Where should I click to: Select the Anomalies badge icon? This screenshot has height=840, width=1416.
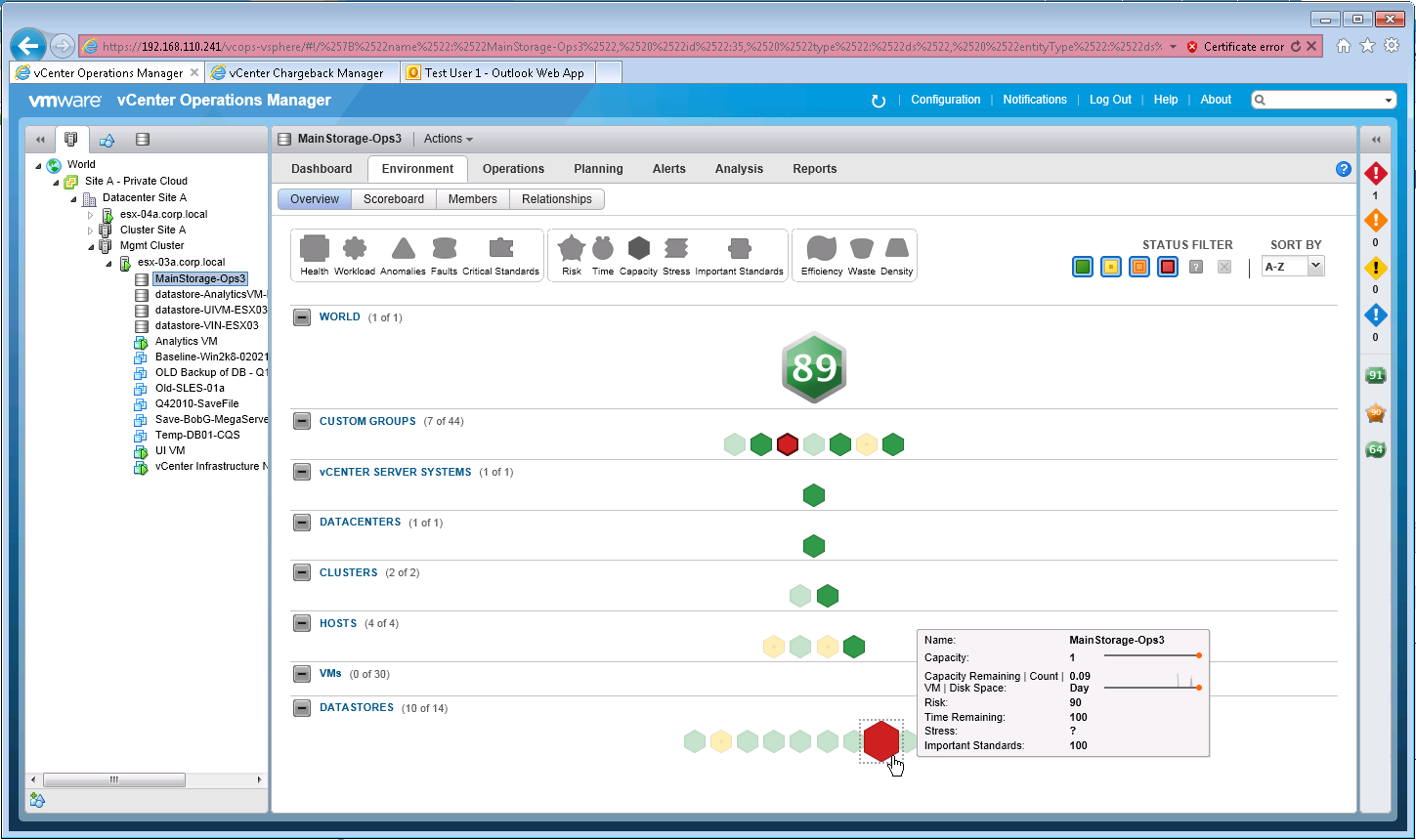tap(404, 249)
